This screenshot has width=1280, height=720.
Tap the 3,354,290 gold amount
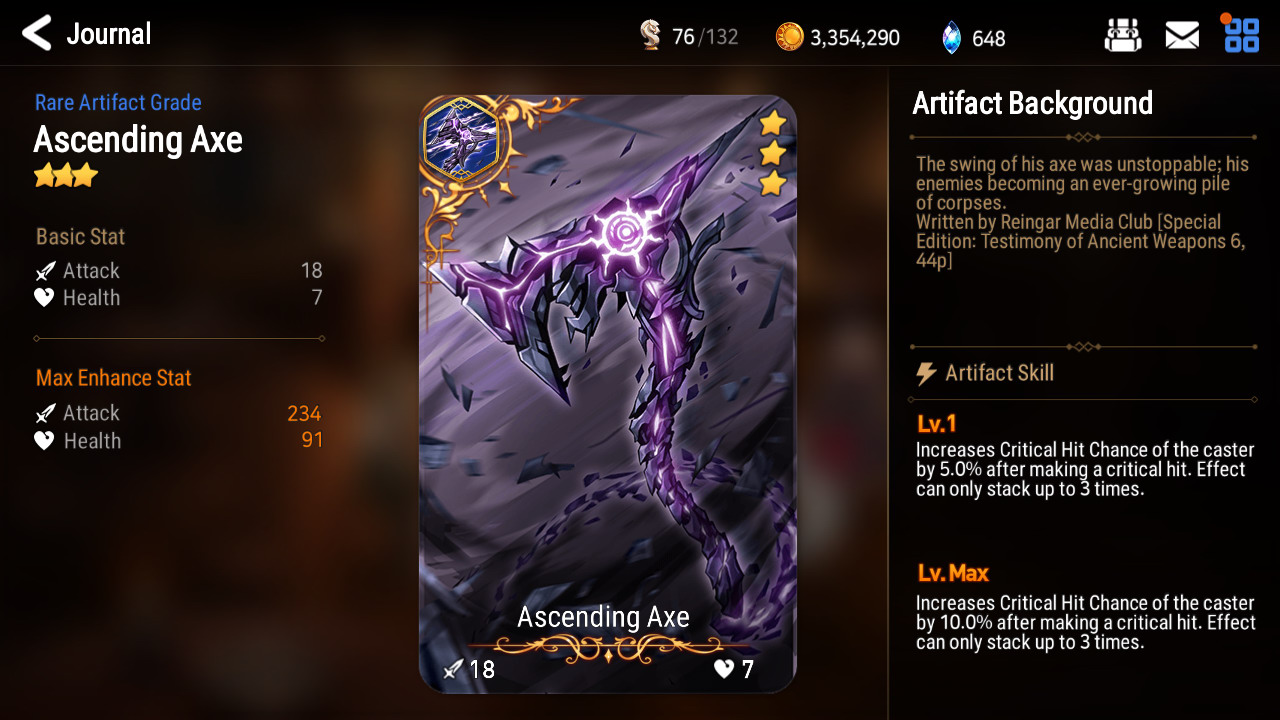tap(855, 38)
